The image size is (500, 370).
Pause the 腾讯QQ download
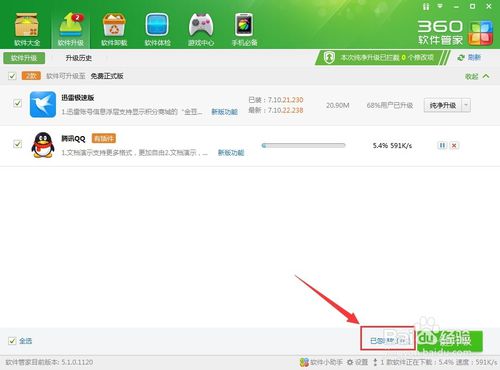[x=442, y=145]
